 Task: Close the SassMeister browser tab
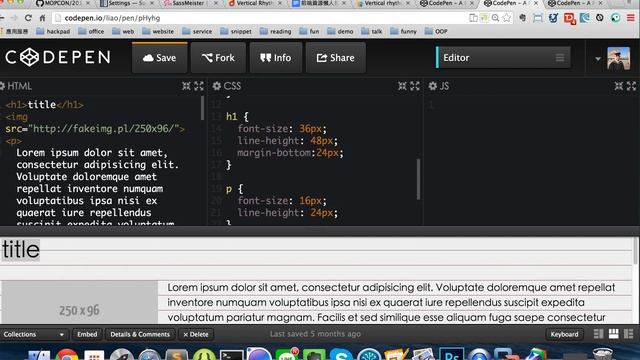pos(216,3)
